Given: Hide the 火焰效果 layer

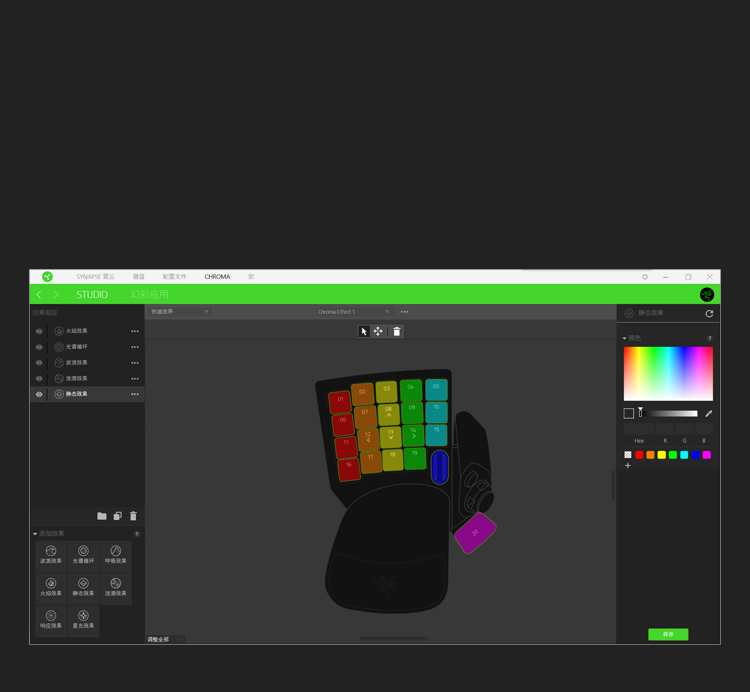Looking at the screenshot, I should (x=39, y=331).
